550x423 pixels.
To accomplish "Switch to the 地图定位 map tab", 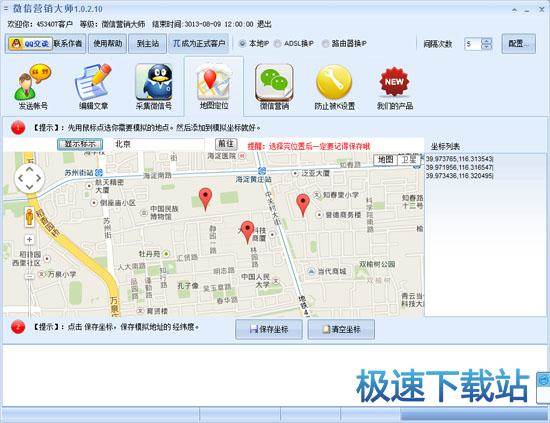I will [x=214, y=86].
